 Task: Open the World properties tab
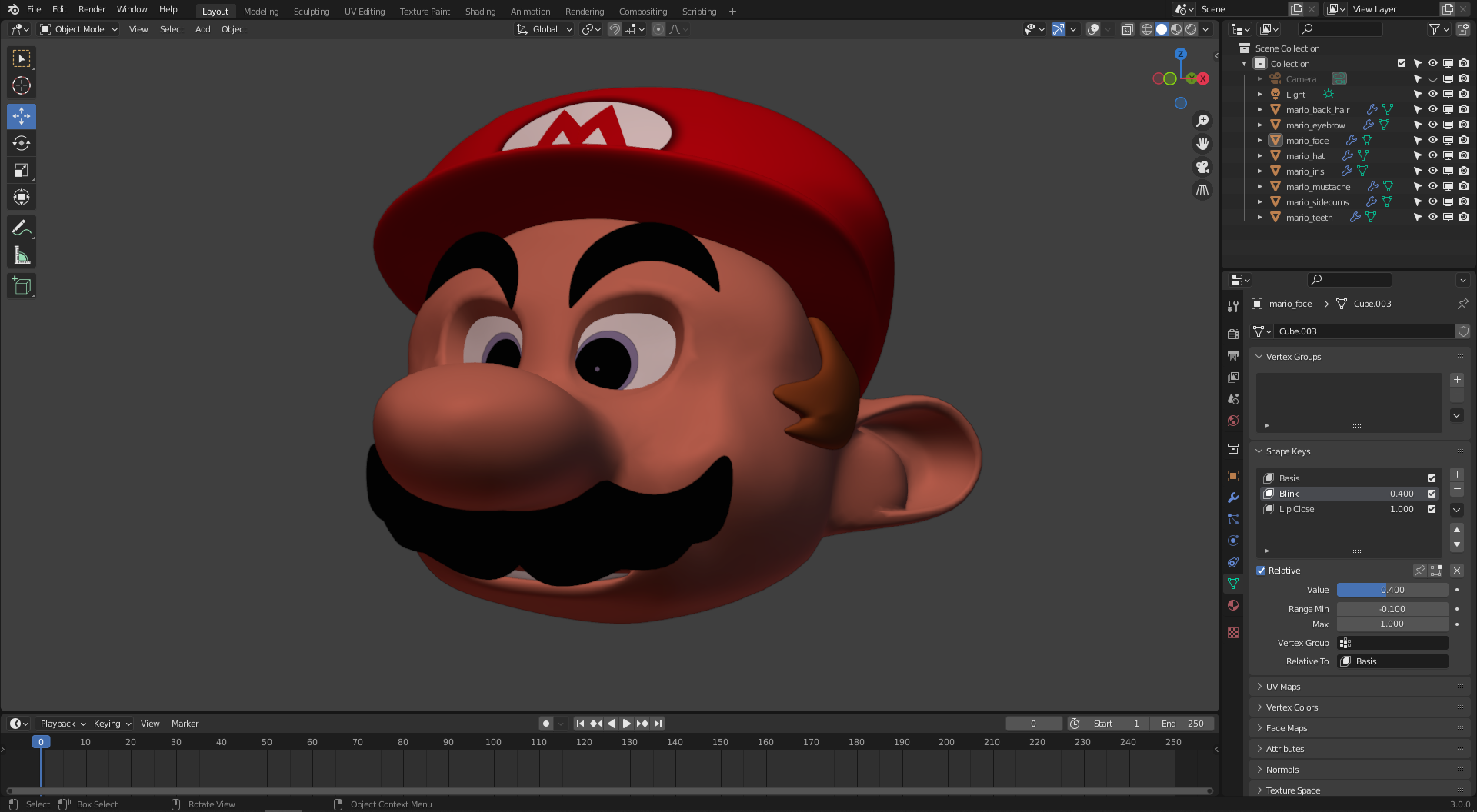point(1233,421)
